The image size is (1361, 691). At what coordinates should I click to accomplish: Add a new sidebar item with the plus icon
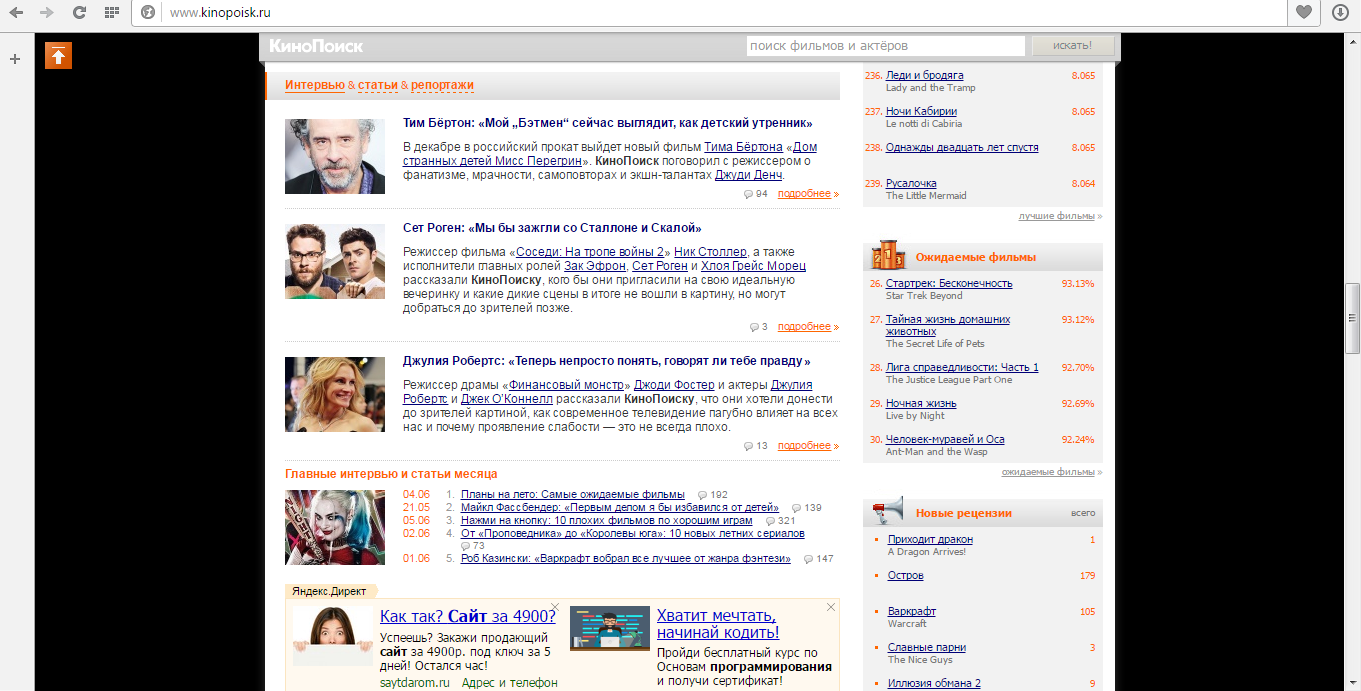(15, 59)
